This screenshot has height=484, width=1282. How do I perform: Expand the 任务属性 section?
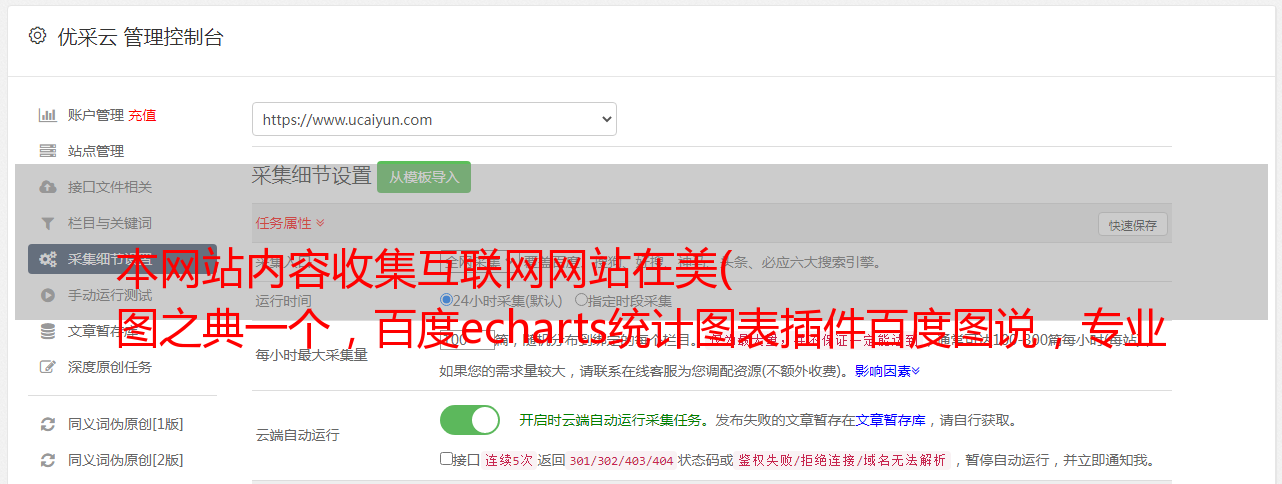[x=290, y=223]
